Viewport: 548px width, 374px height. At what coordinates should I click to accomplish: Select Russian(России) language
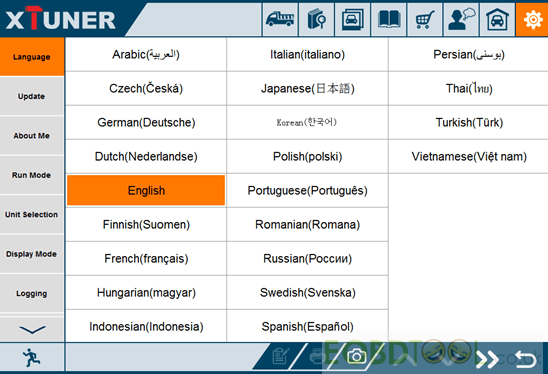click(x=308, y=258)
